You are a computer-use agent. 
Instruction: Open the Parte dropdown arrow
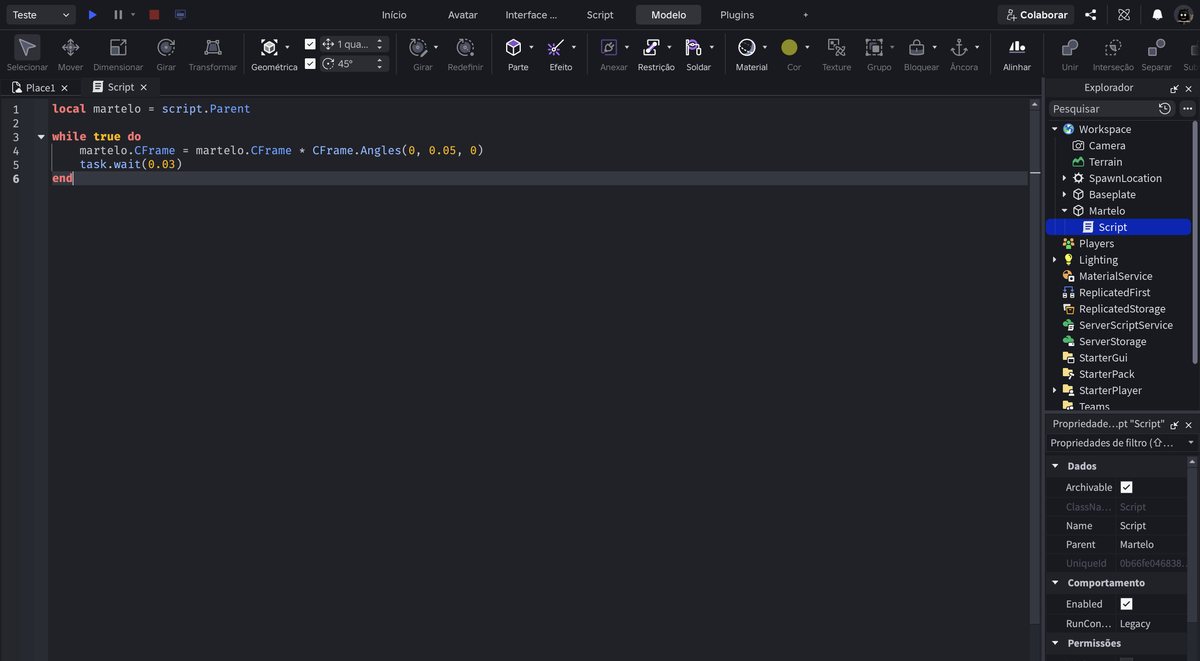[531, 47]
